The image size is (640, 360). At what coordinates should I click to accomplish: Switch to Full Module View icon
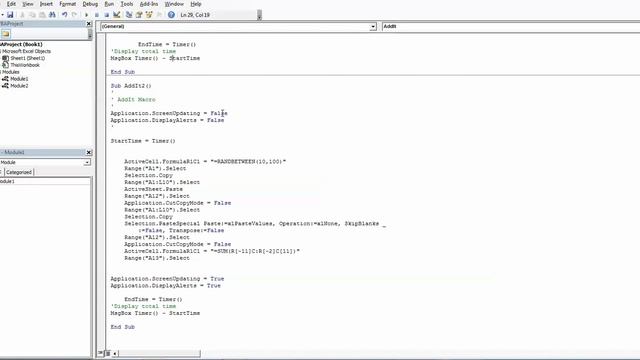click(108, 353)
